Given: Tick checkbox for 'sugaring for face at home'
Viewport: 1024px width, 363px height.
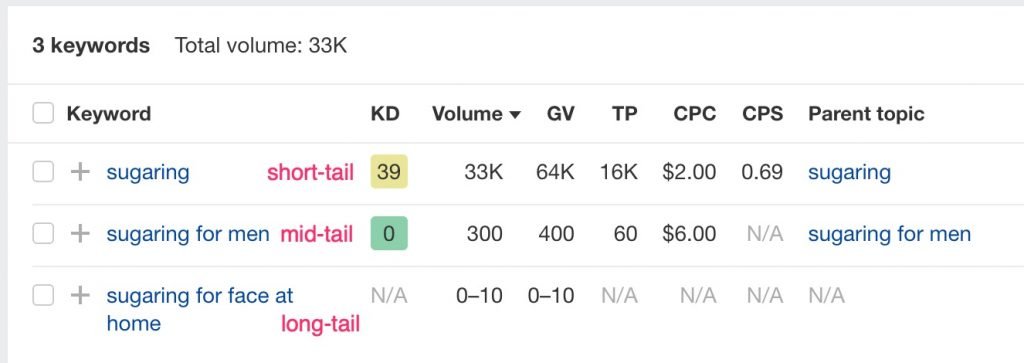Looking at the screenshot, I should (x=43, y=296).
